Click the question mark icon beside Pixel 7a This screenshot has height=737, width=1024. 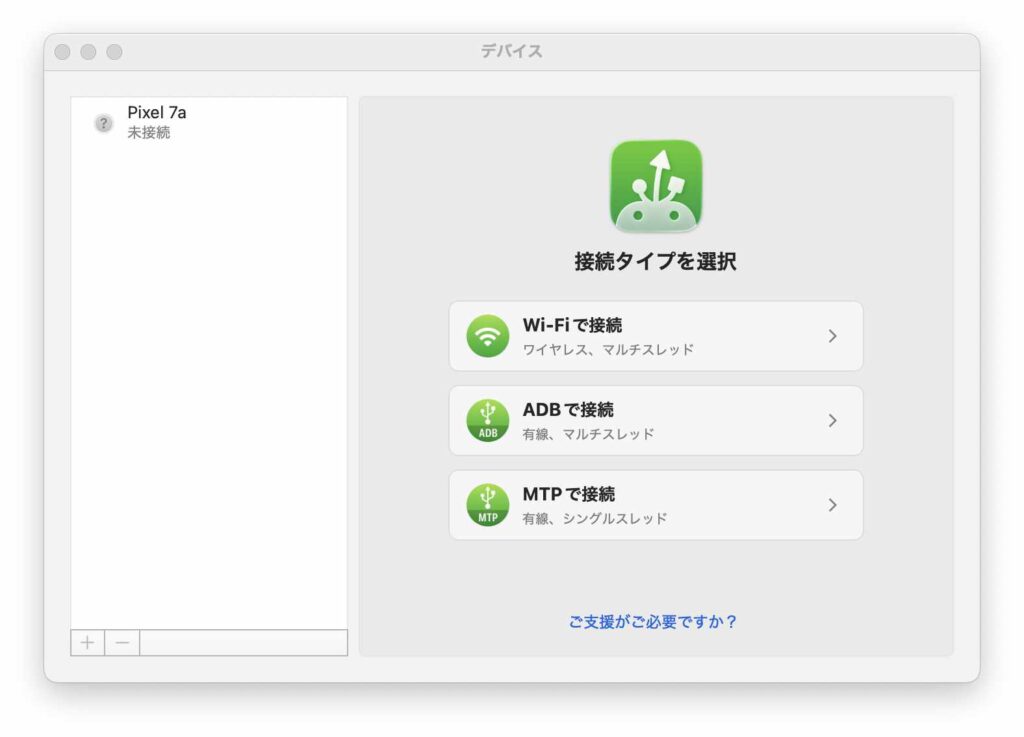104,123
